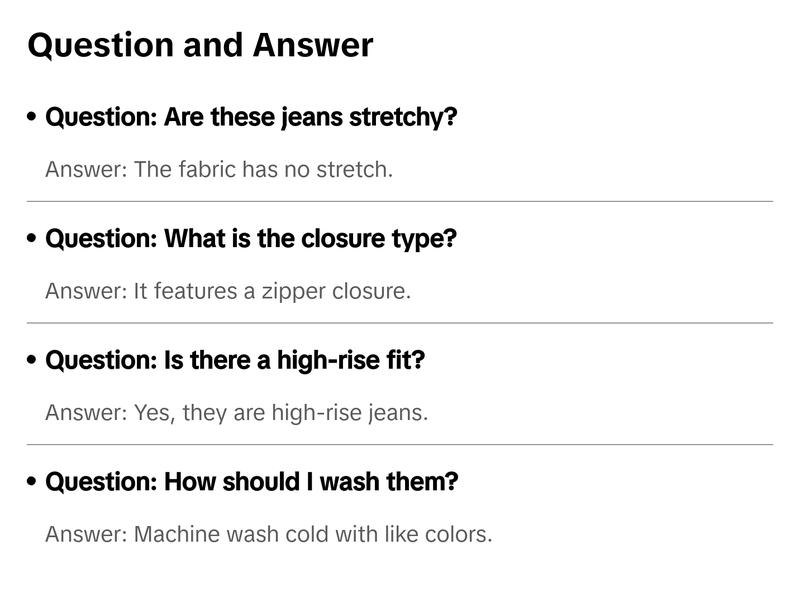Click the divider line below the stretch answer
Image resolution: width=800 pixels, height=598 pixels.
tap(400, 201)
